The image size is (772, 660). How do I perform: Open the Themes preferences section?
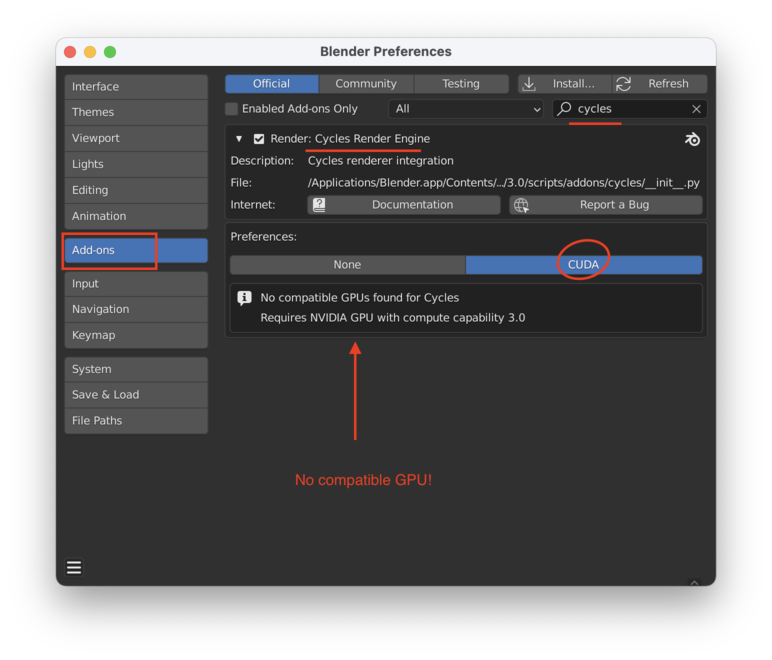[x=136, y=112]
